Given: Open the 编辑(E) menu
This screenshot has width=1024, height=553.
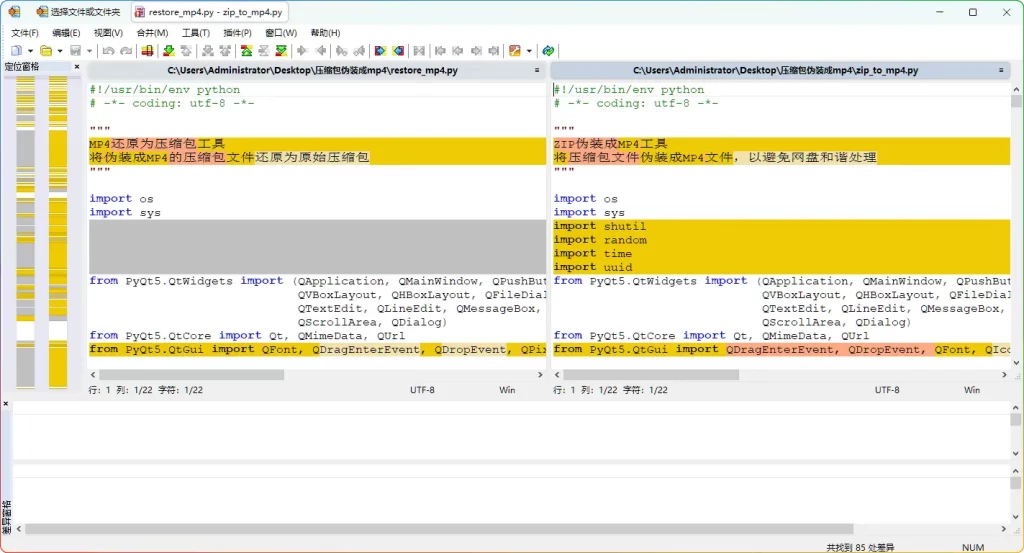Looking at the screenshot, I should tap(66, 33).
